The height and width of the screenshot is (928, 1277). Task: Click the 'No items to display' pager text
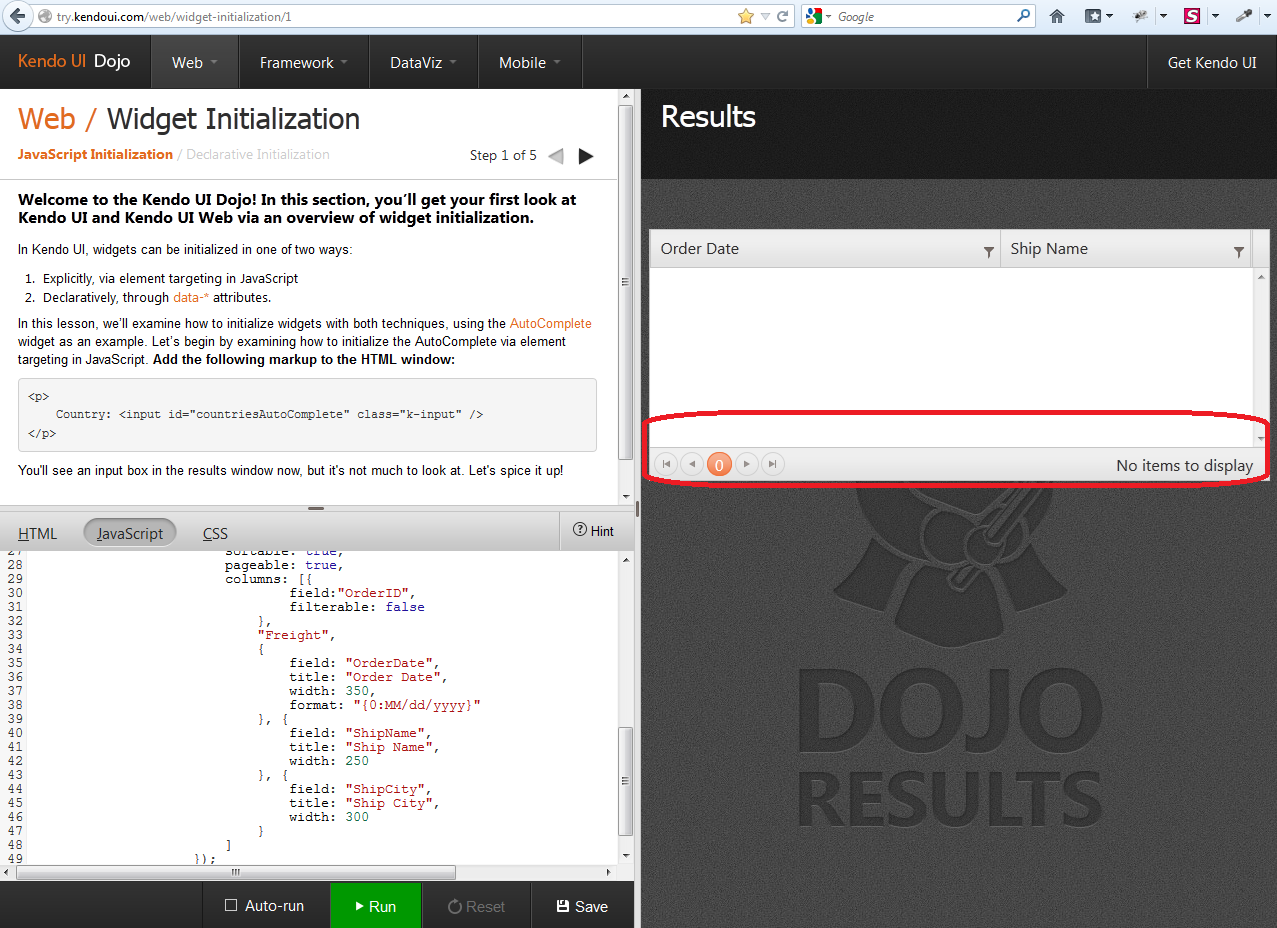pos(1184,466)
